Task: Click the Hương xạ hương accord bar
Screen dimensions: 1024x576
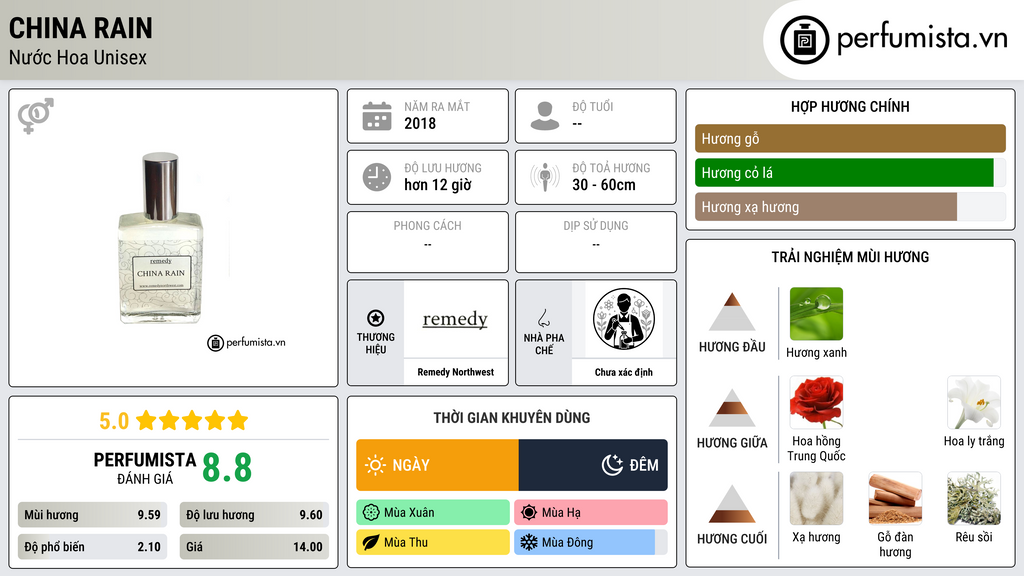Action: 850,207
